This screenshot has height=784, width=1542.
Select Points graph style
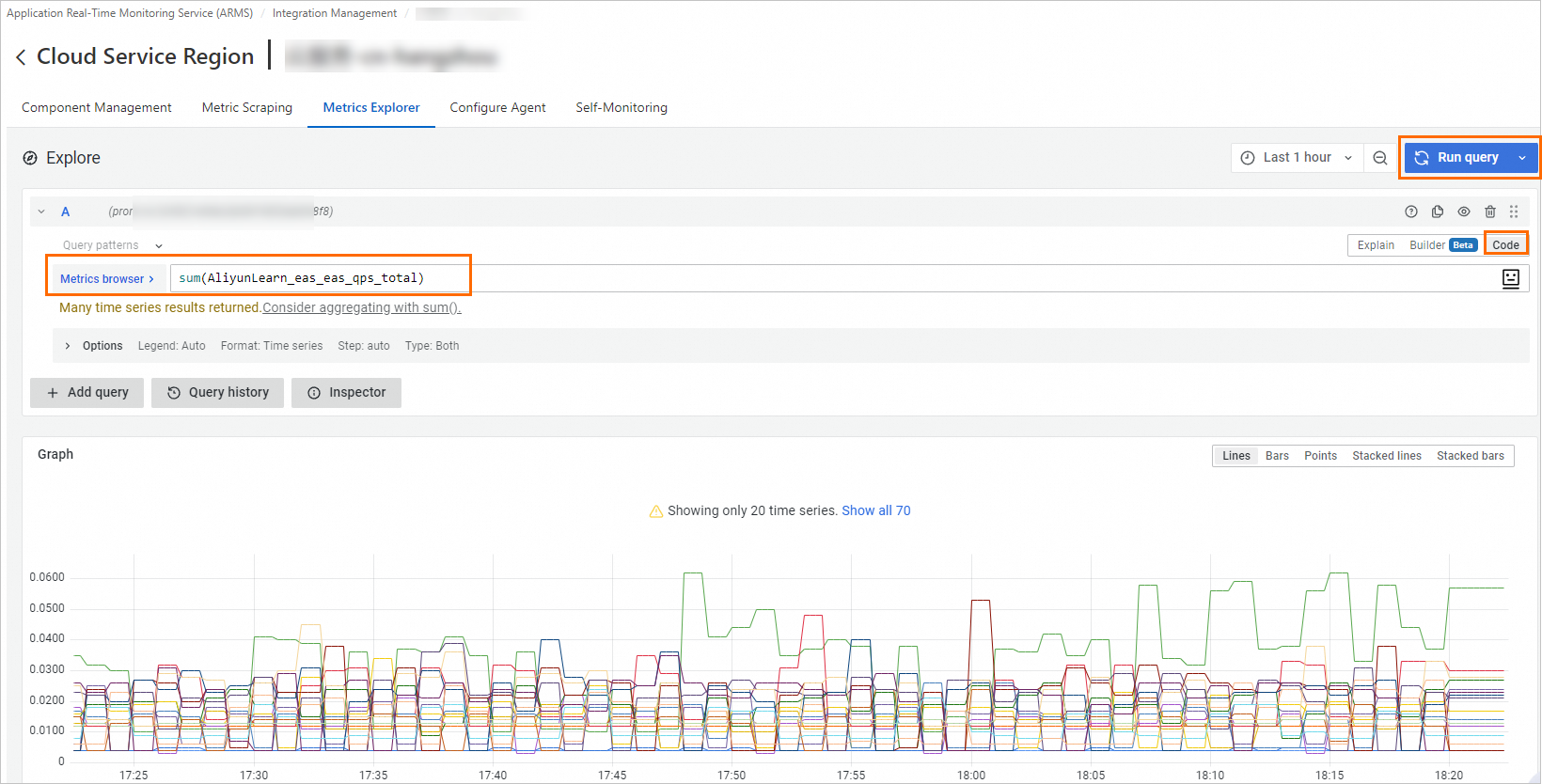pyautogui.click(x=1320, y=456)
